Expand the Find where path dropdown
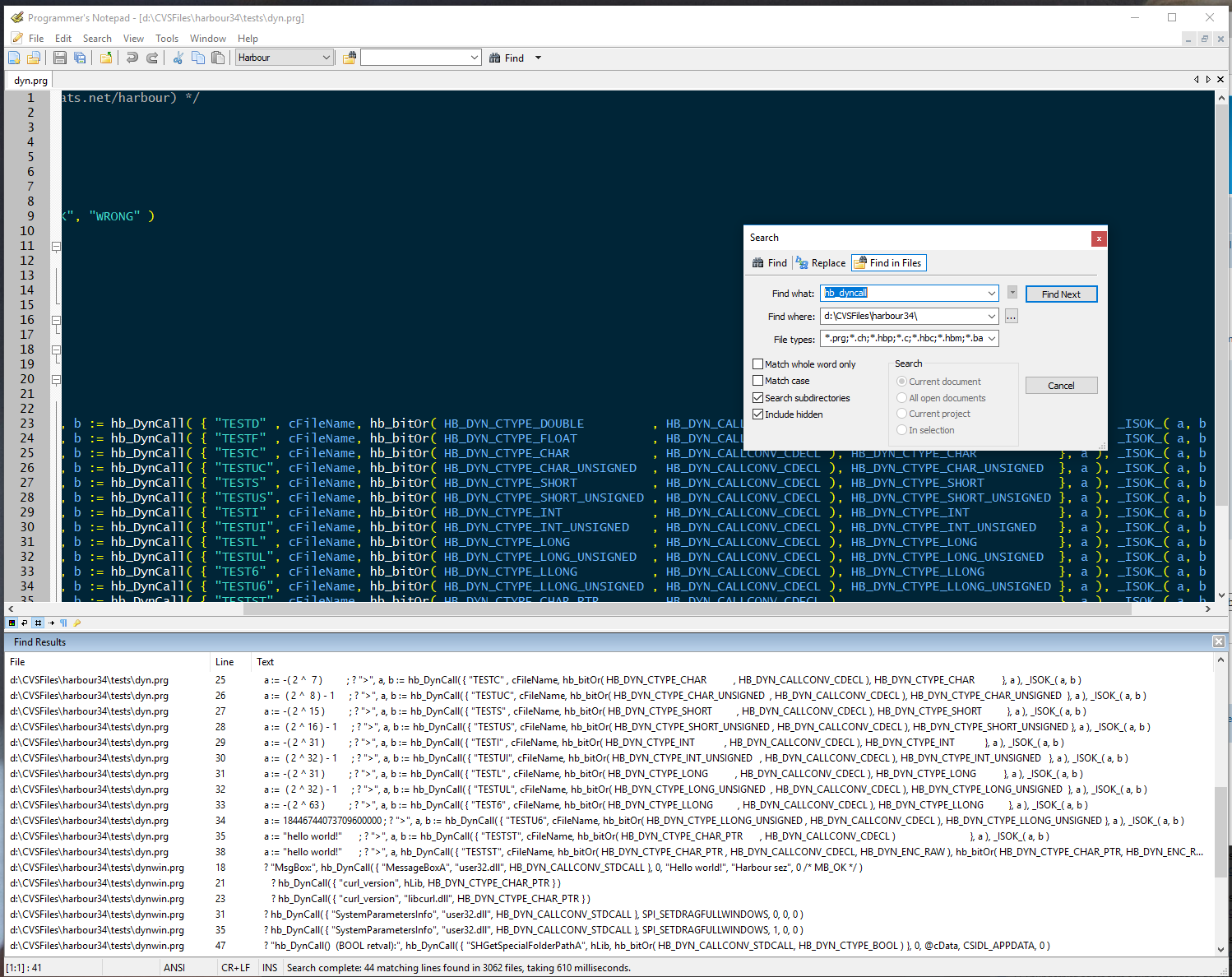This screenshot has height=977, width=1232. point(992,317)
